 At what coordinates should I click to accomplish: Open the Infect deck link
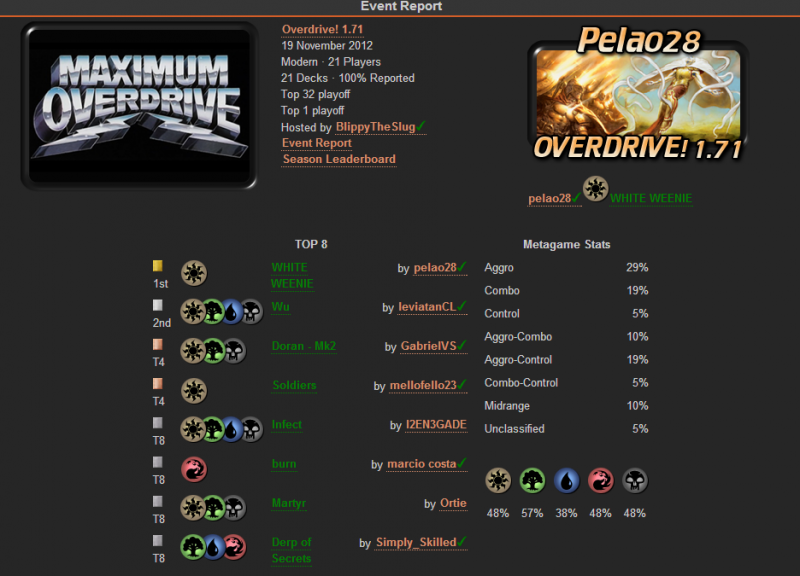point(287,424)
